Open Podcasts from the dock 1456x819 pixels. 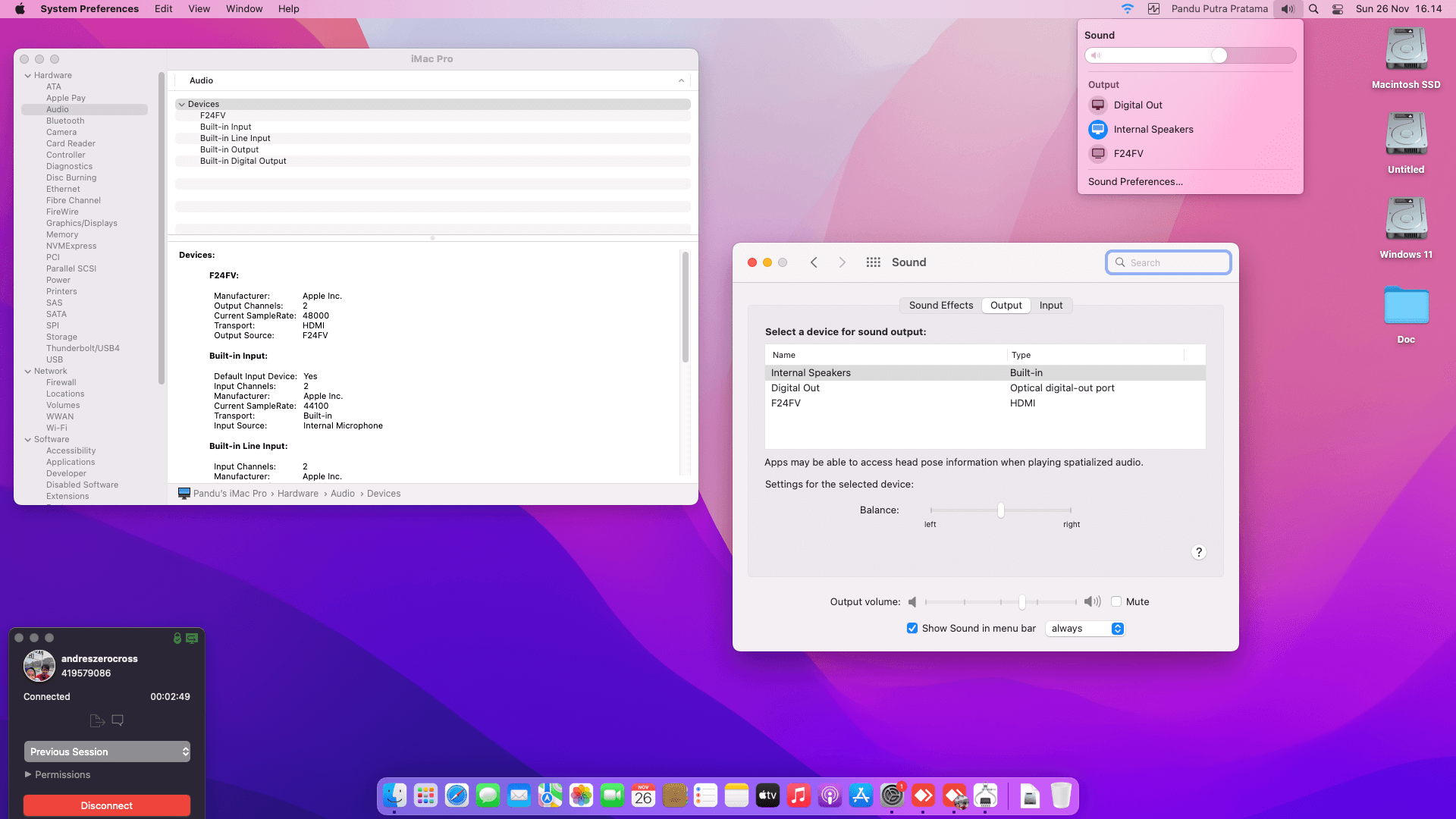click(x=830, y=795)
